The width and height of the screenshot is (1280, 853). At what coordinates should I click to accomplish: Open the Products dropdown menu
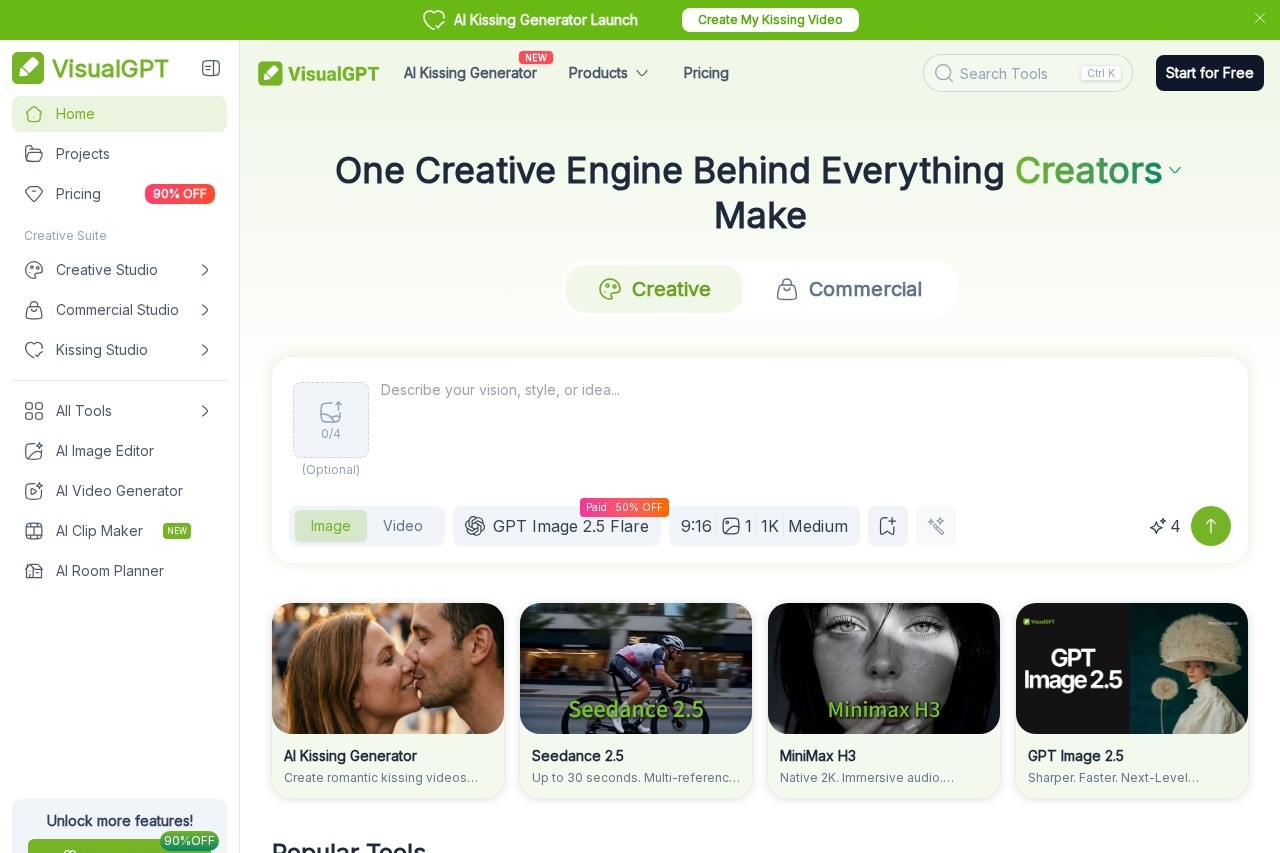pos(609,73)
